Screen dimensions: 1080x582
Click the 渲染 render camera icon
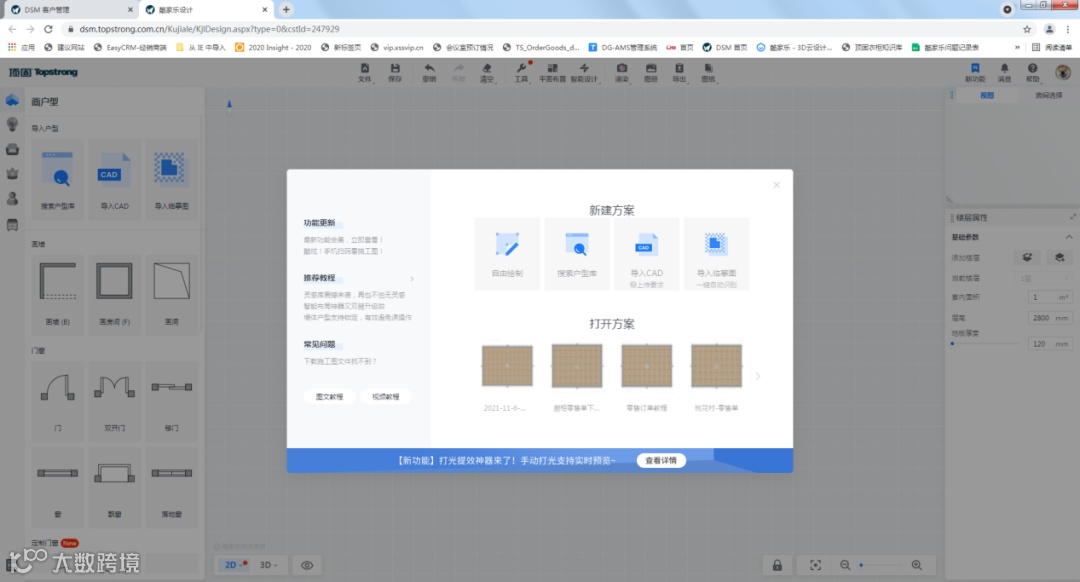tap(621, 72)
